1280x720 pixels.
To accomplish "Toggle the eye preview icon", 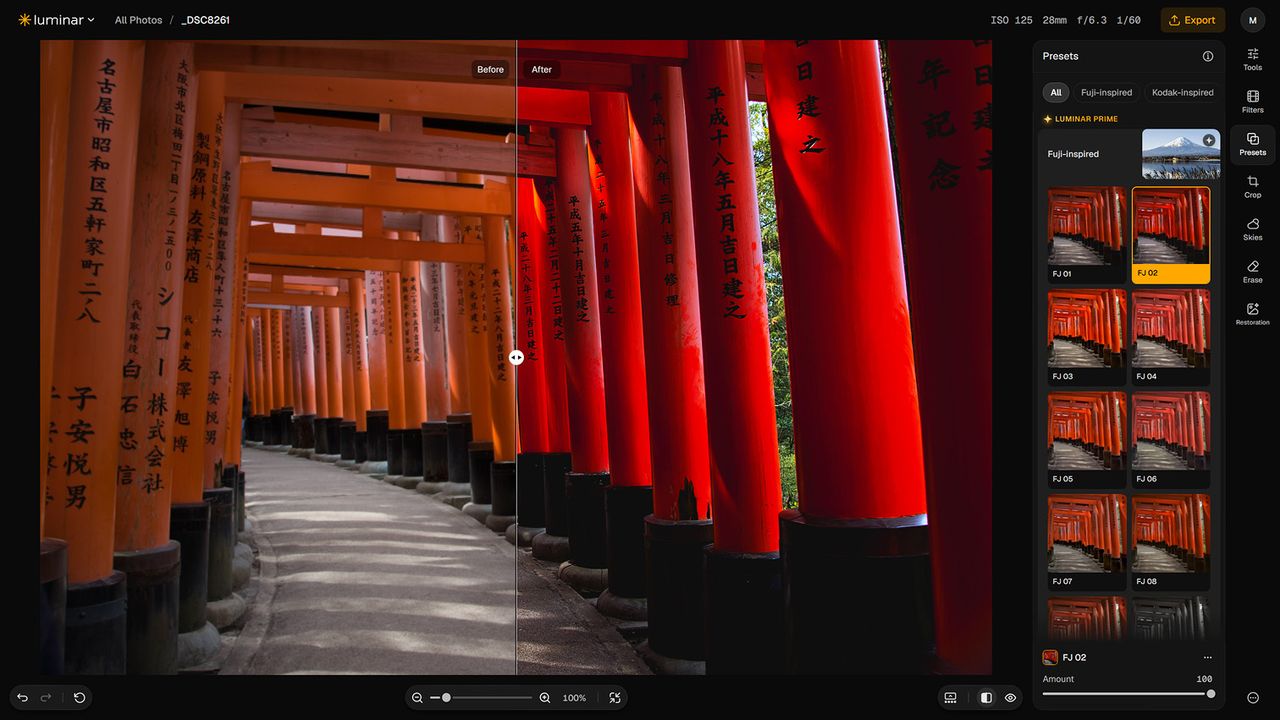I will [1010, 698].
